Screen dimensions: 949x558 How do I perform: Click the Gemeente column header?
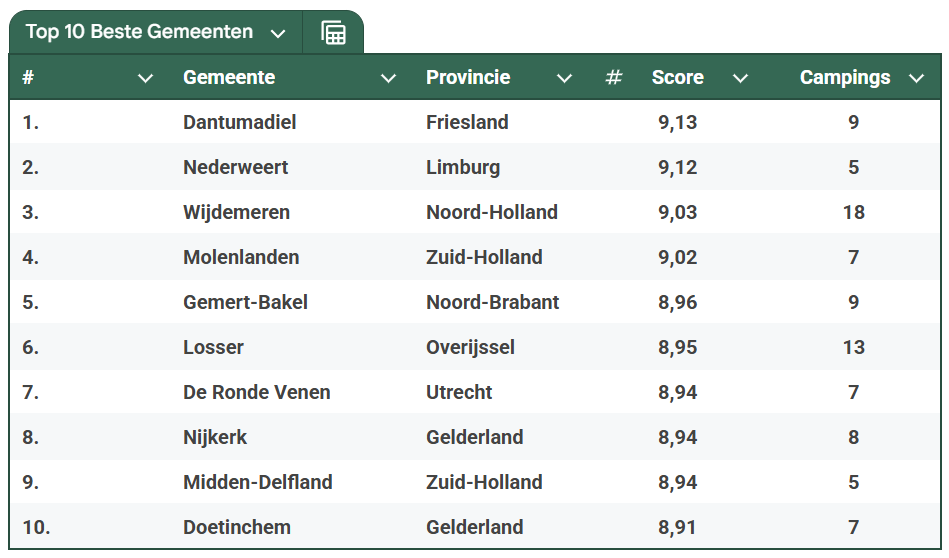click(x=229, y=77)
